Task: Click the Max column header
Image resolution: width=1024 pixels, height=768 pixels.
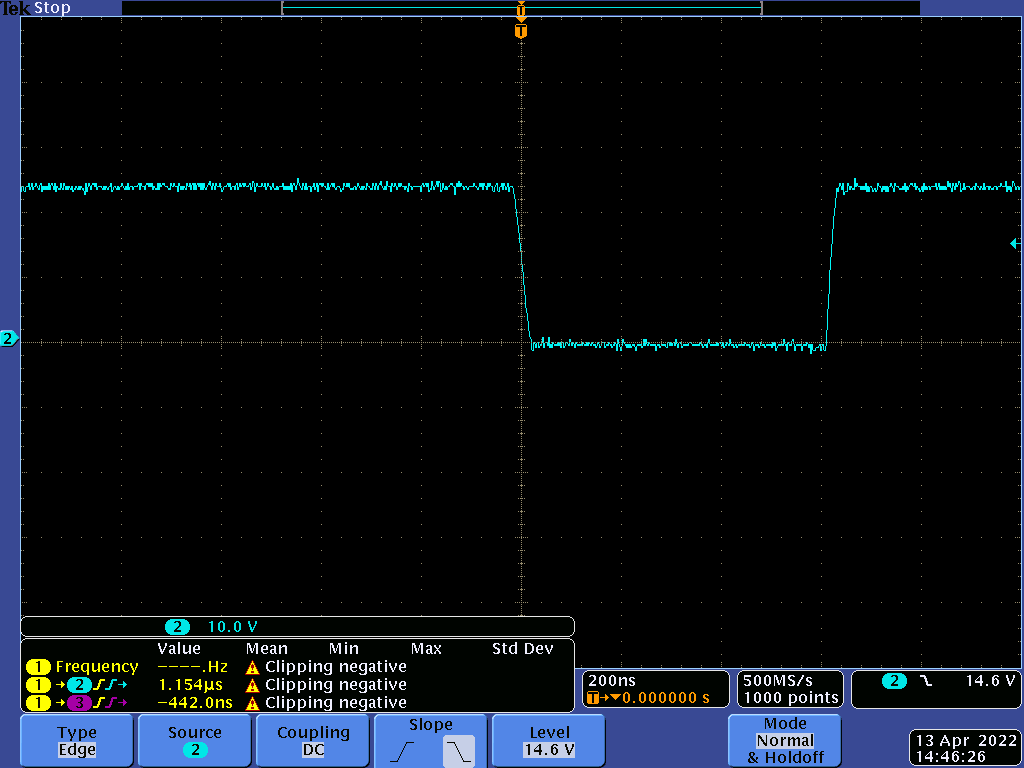Action: [426, 648]
